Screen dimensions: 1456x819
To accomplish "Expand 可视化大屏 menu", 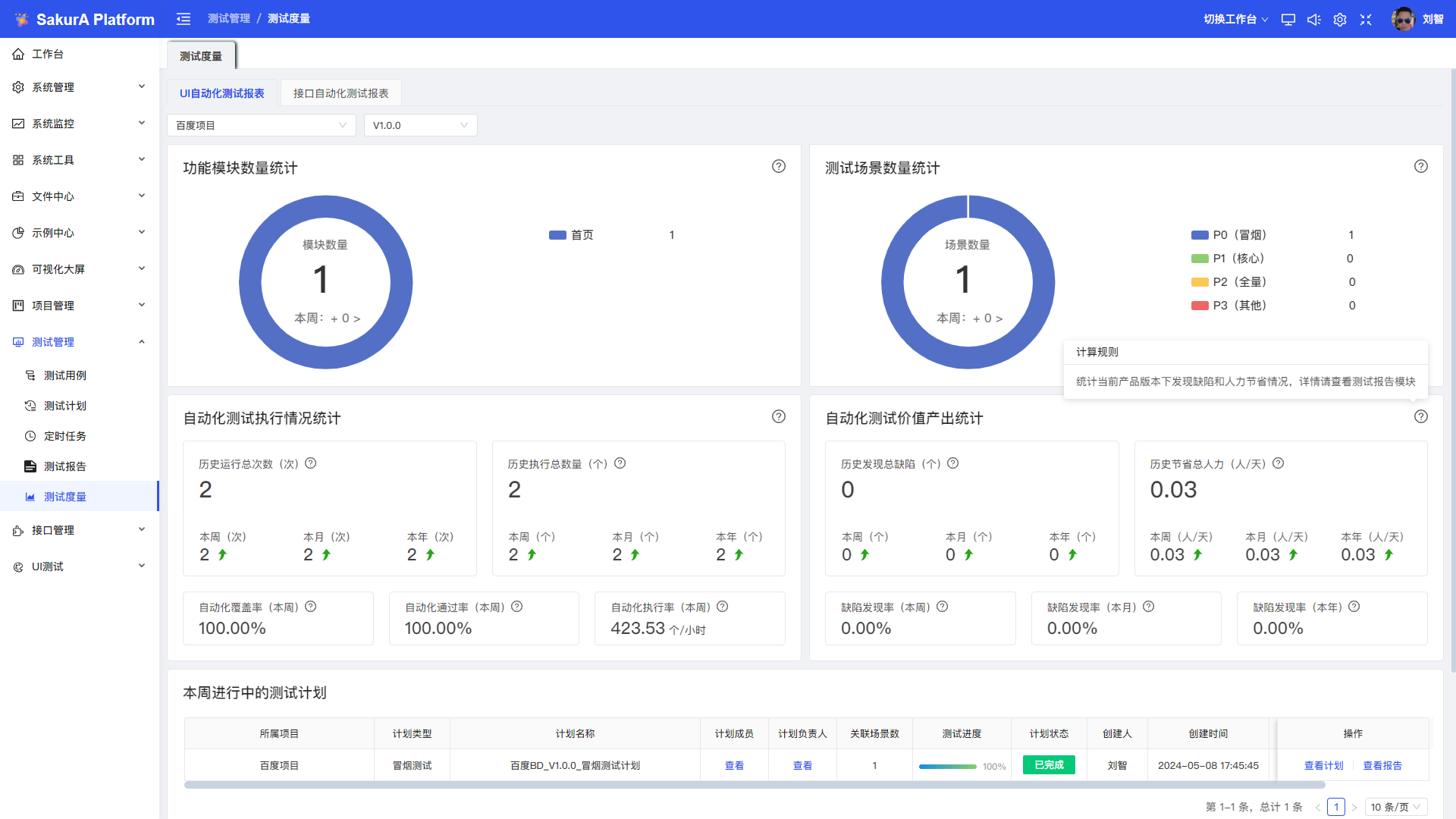I will click(x=80, y=269).
